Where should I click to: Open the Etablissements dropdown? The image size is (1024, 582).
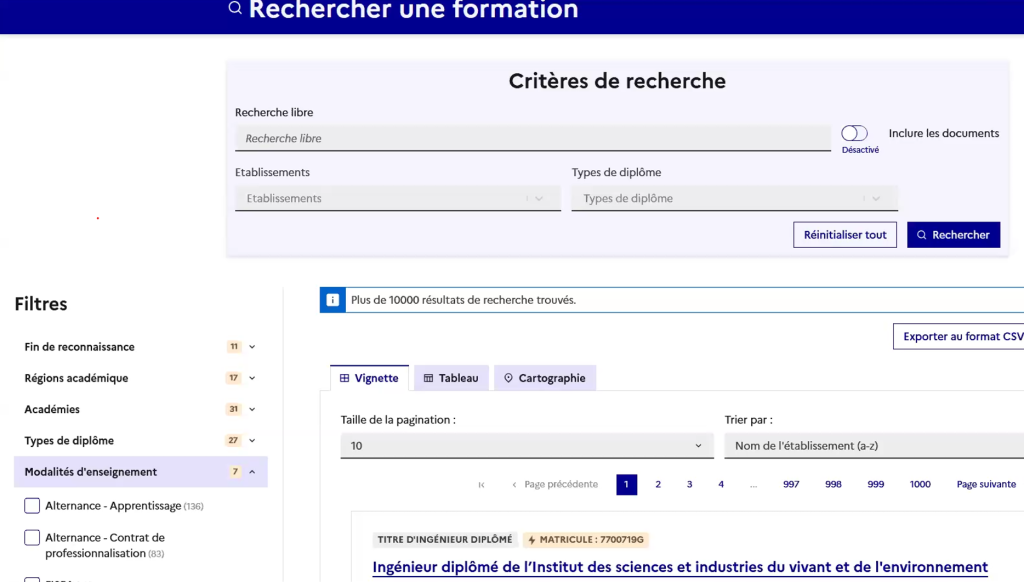[x=398, y=198]
